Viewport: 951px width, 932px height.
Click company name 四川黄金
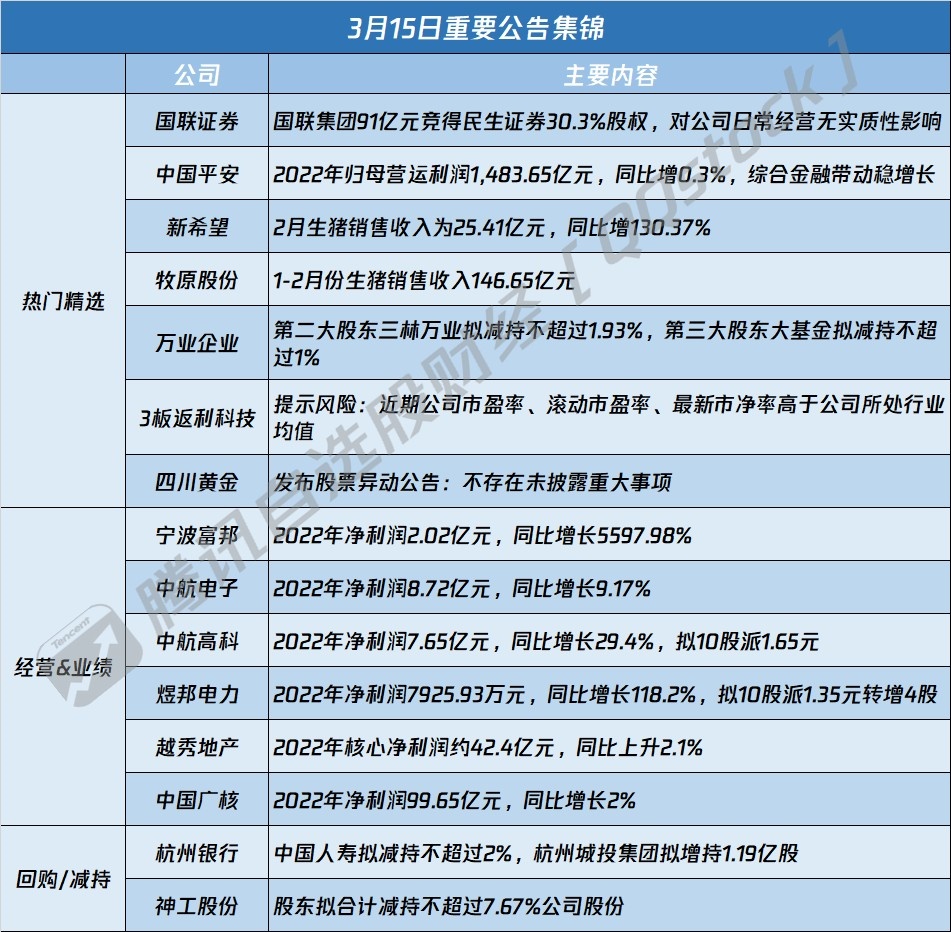pyautogui.click(x=197, y=482)
